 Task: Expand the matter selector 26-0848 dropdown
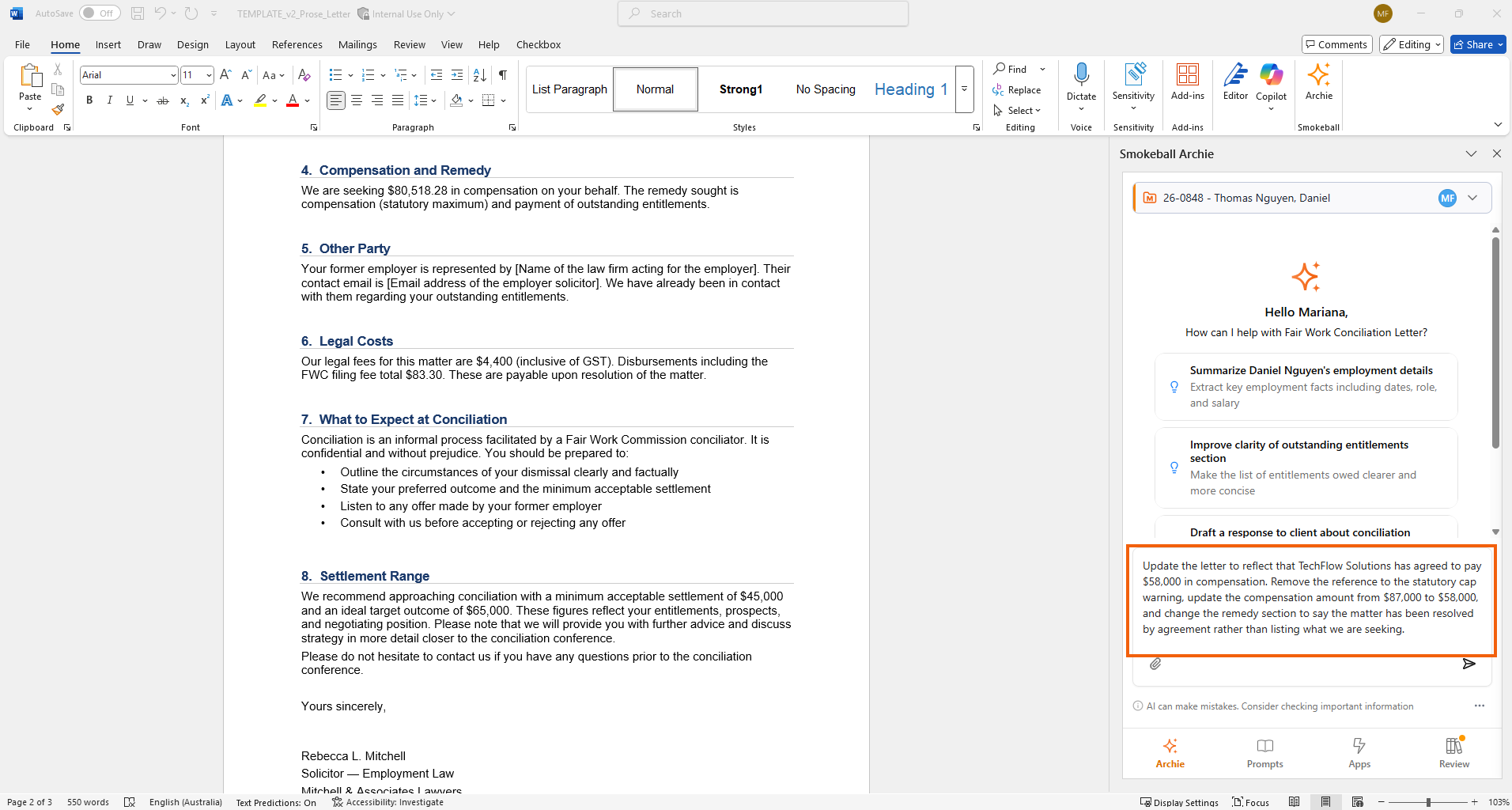1472,198
